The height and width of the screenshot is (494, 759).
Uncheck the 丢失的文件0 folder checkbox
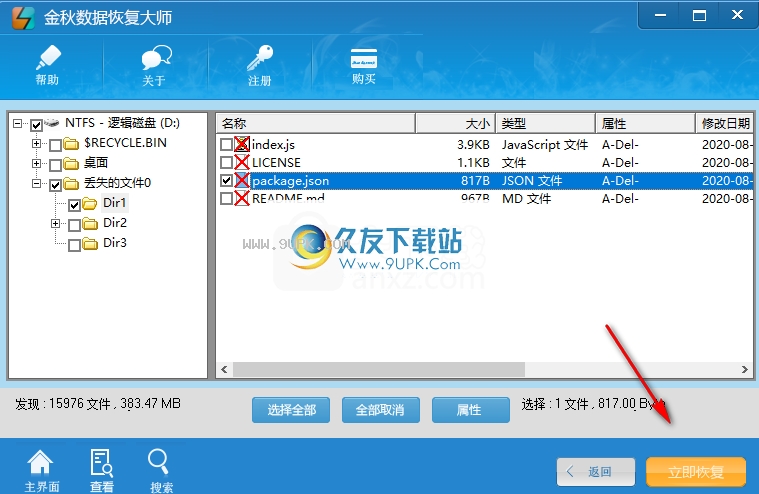pos(55,185)
